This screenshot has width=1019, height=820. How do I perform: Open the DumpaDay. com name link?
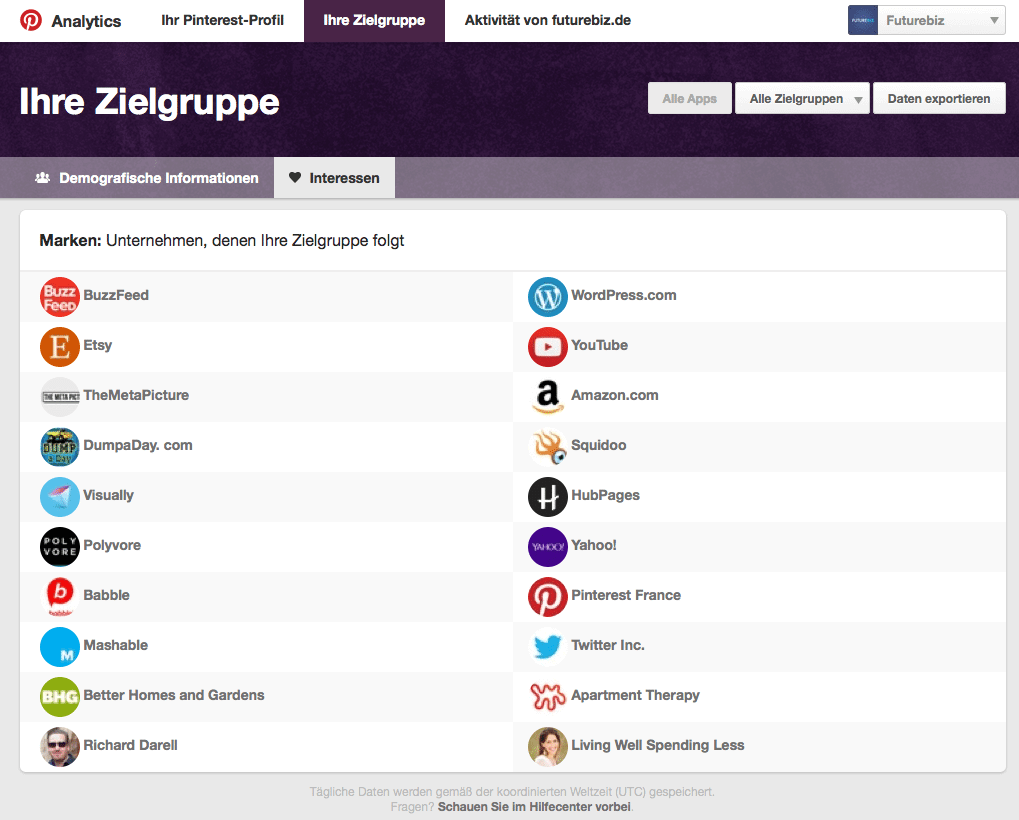[138, 446]
